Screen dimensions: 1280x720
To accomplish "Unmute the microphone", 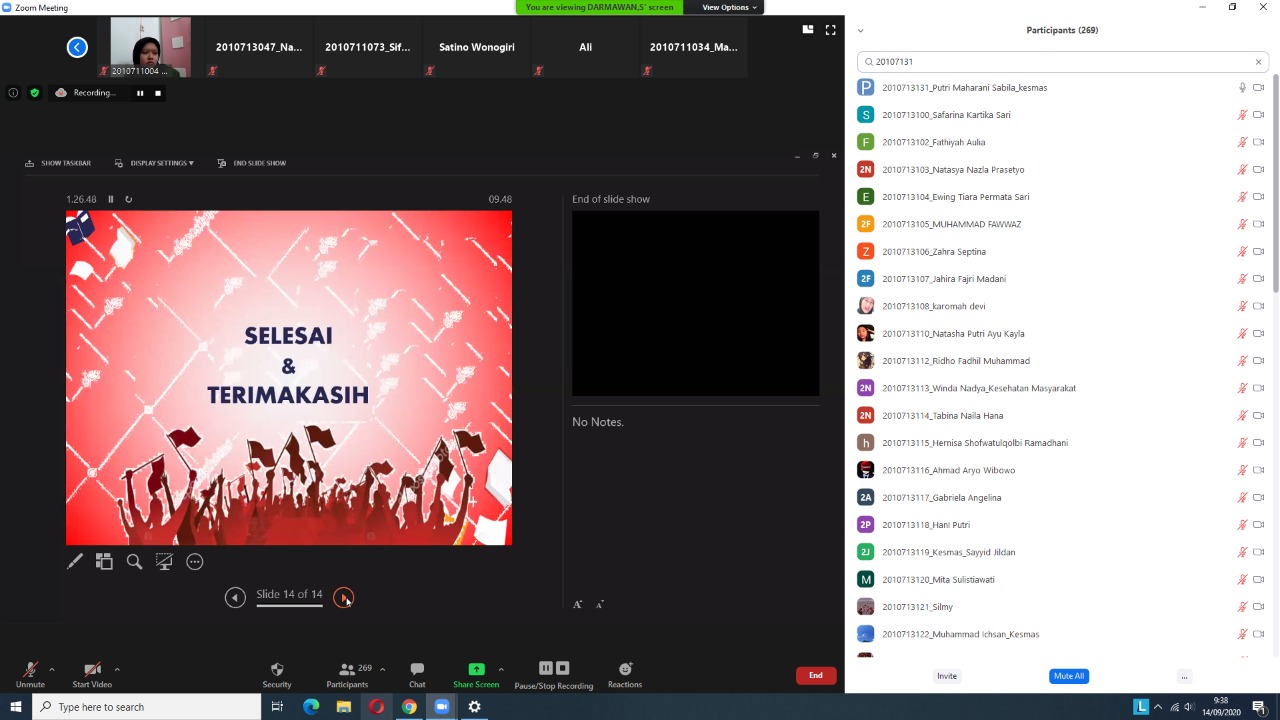I will click(30, 675).
